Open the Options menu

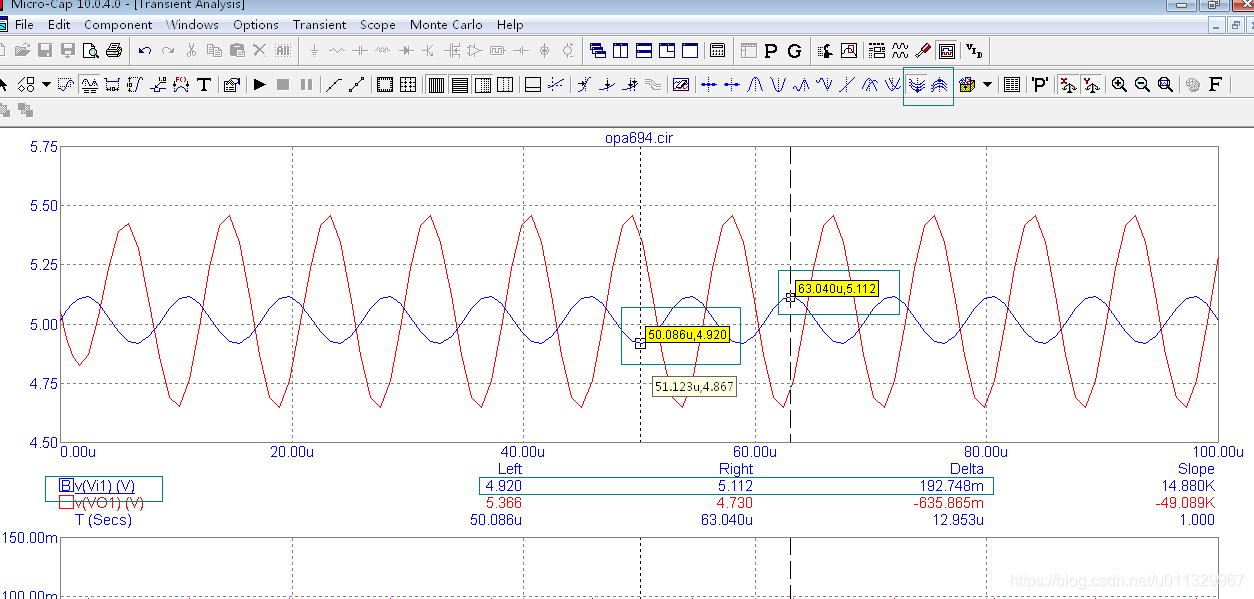(256, 24)
